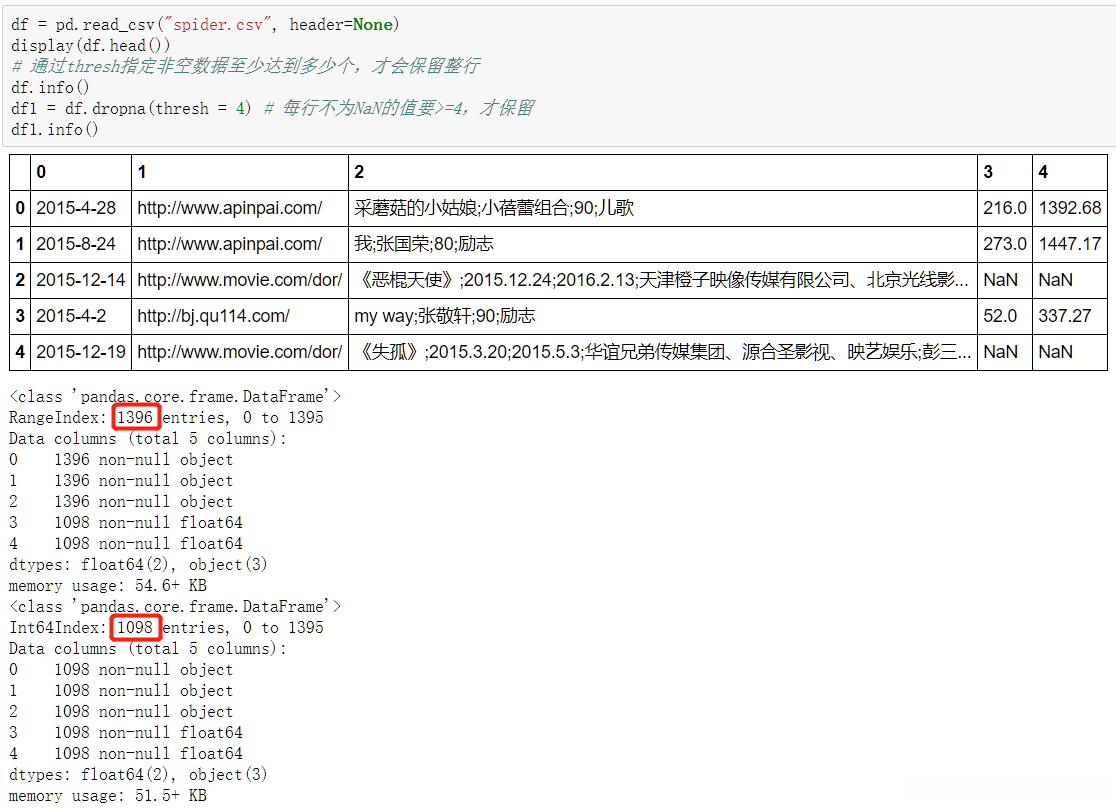Click first info line '3 1098 non-null float64'

click(x=125, y=523)
